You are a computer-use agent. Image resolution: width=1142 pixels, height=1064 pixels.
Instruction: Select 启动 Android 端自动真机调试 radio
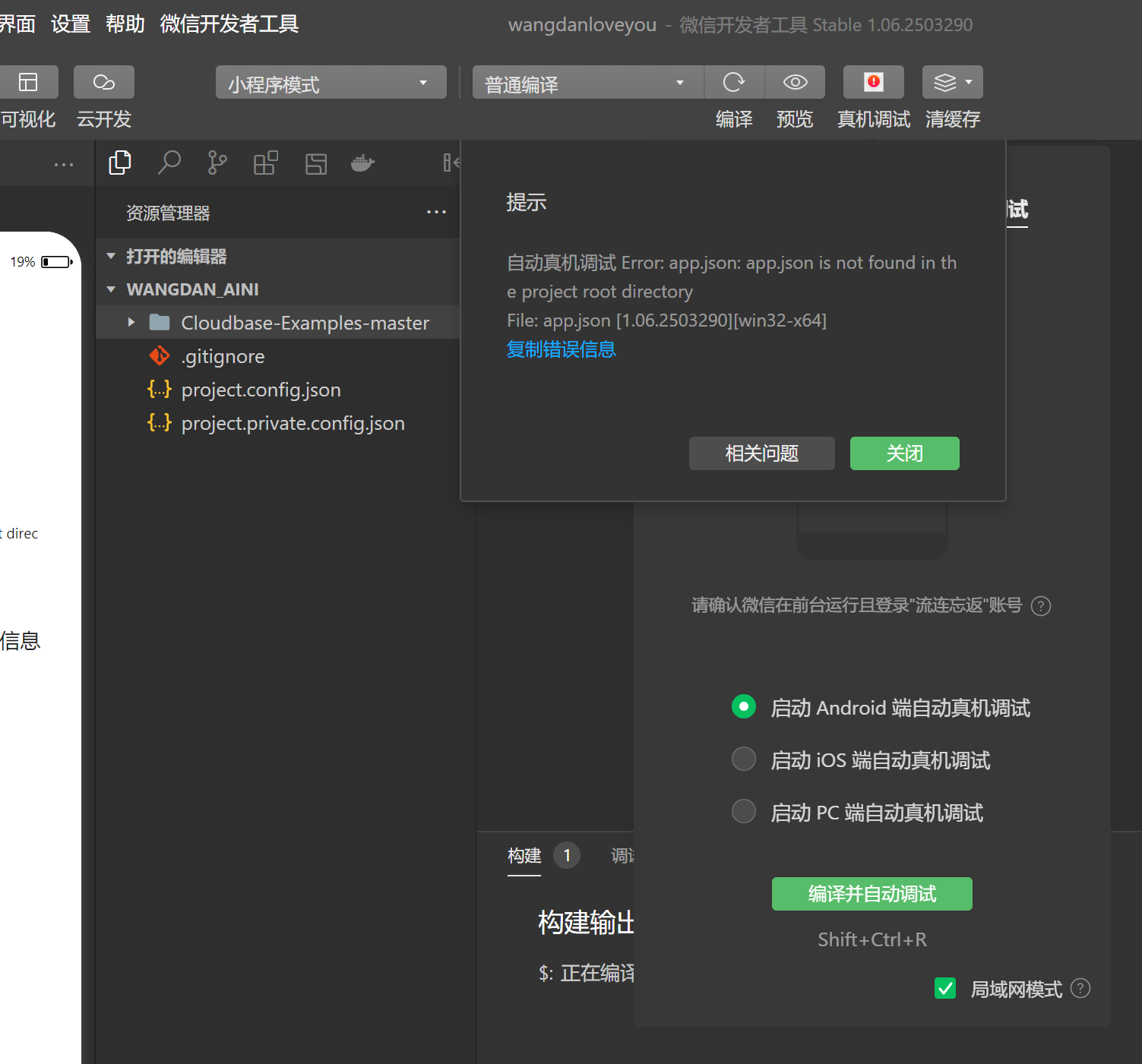(744, 706)
